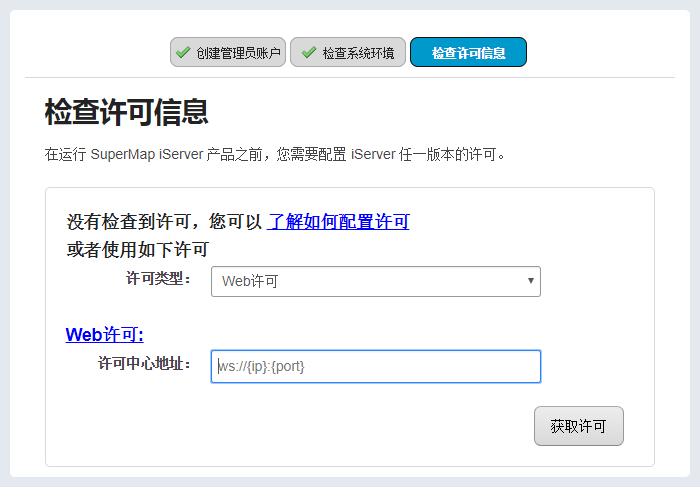Click the green checkmark beside 创建管理员账户

tap(182, 52)
